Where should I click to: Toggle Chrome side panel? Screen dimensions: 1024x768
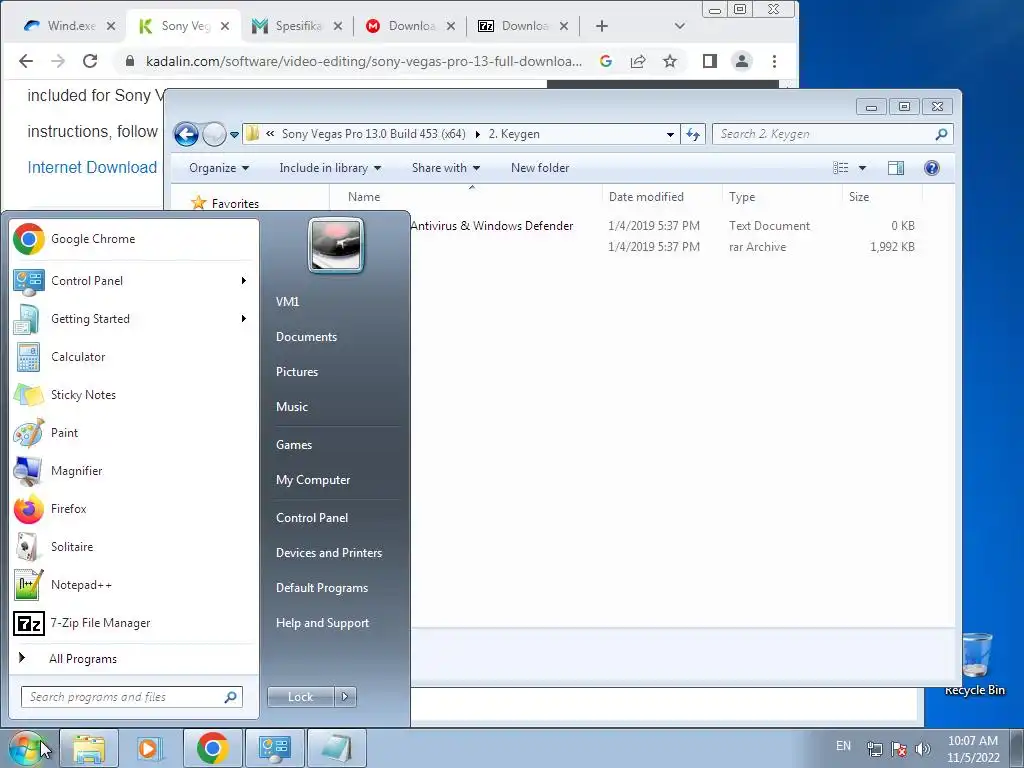710,61
